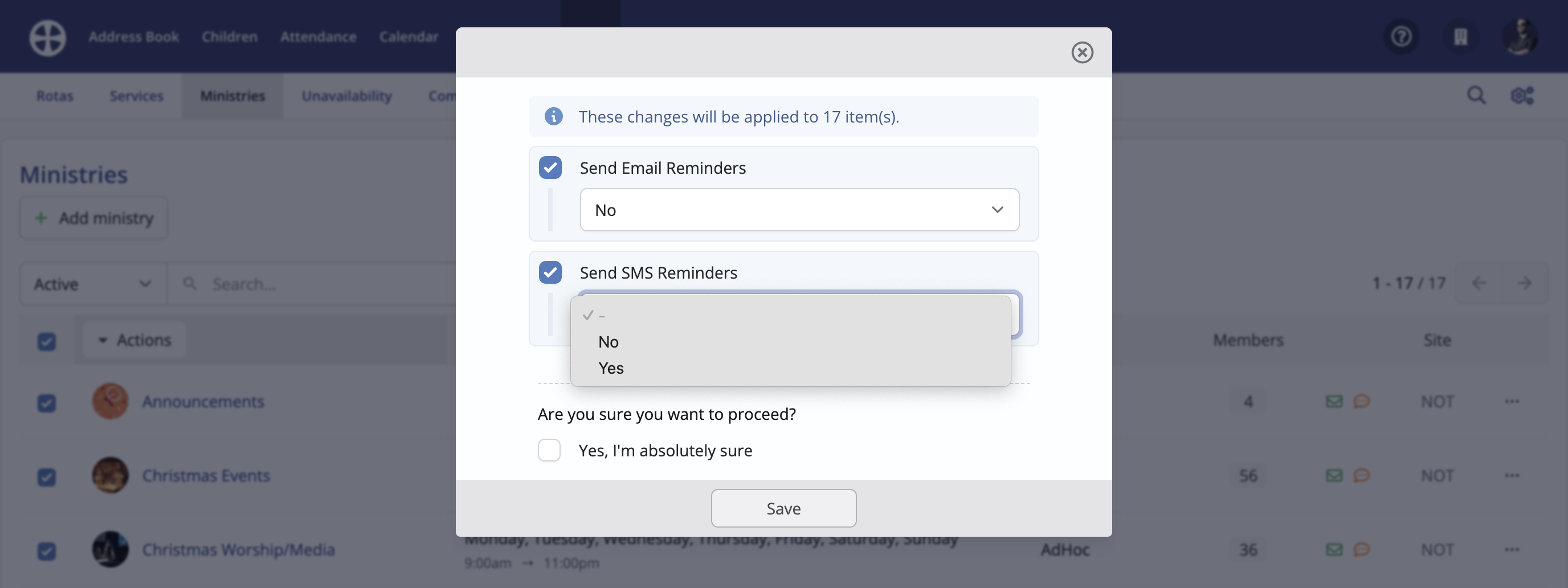Click the organisation building icon
This screenshot has width=1568, height=588.
tap(1461, 36)
